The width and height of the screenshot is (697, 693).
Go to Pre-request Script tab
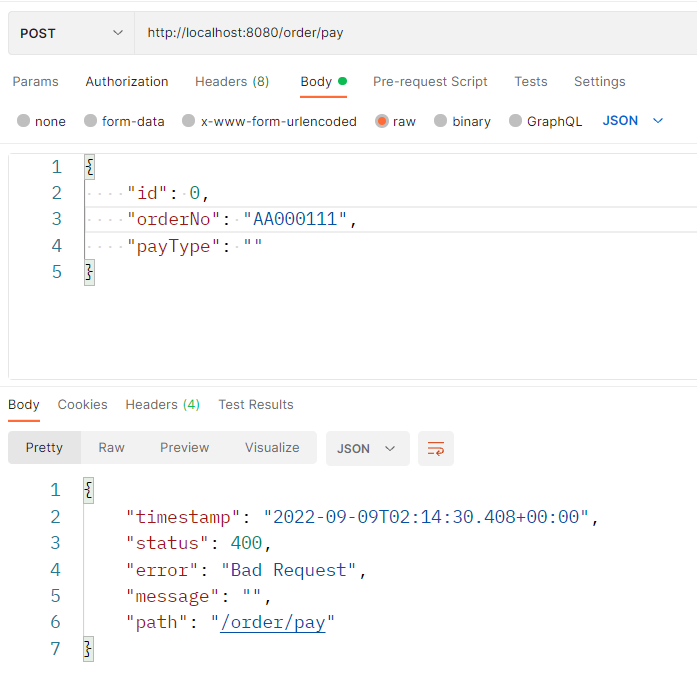(430, 82)
